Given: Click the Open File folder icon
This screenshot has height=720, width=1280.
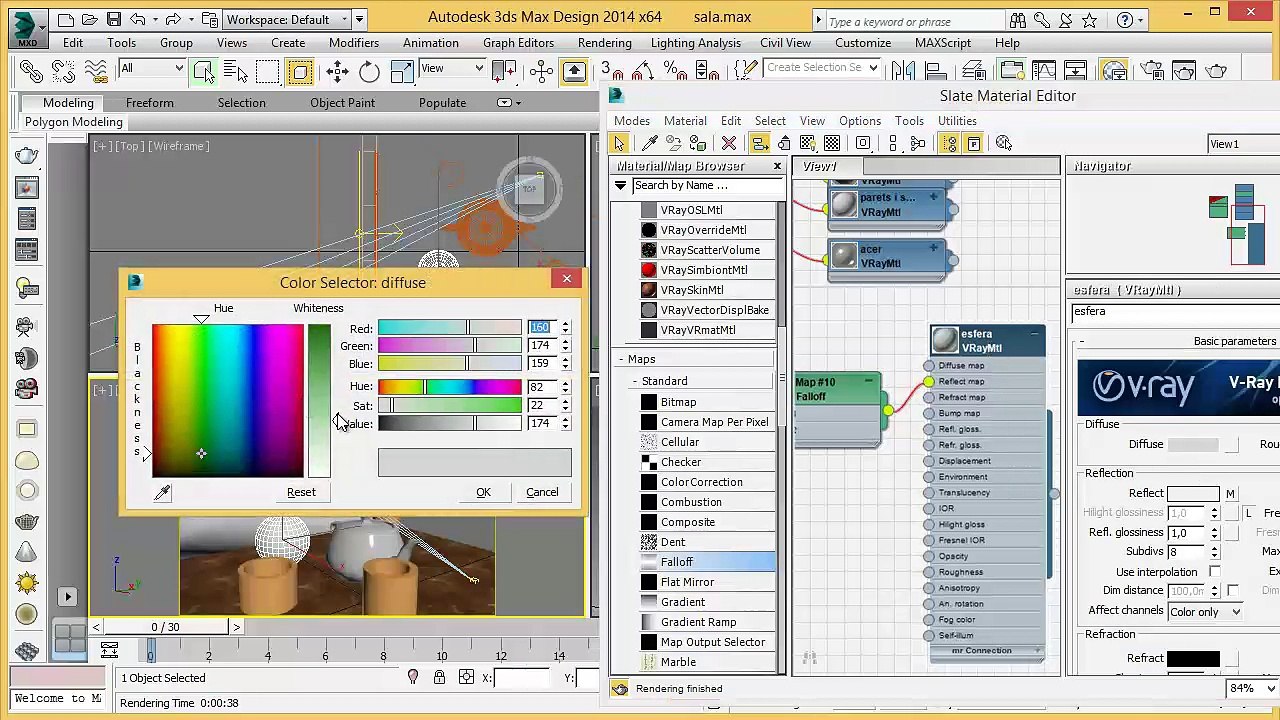Looking at the screenshot, I should click(89, 19).
